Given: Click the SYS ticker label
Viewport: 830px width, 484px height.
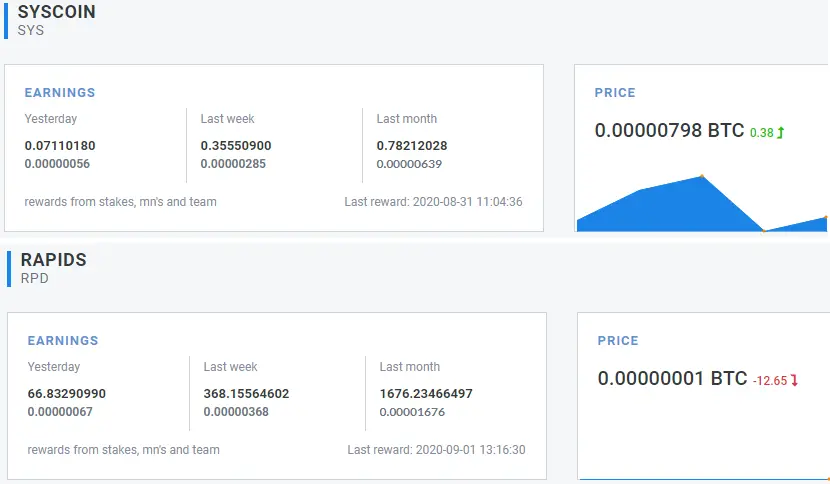Looking at the screenshot, I should pyautogui.click(x=31, y=30).
